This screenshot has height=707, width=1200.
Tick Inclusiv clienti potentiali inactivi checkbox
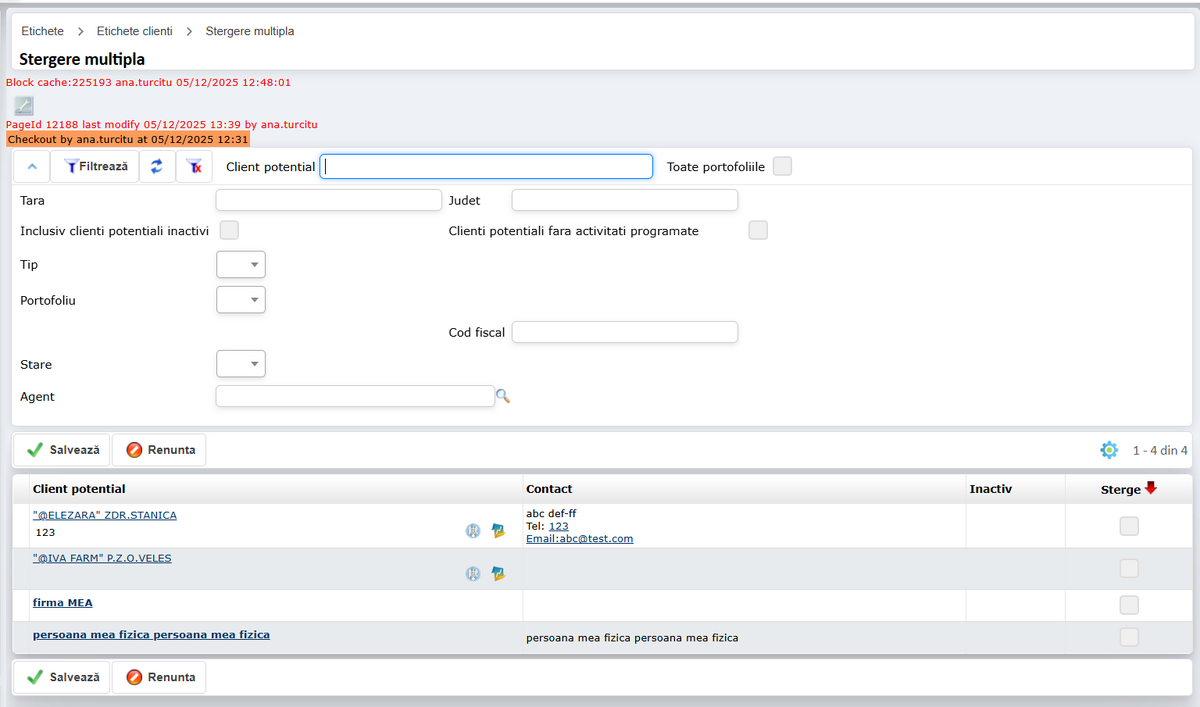point(229,231)
